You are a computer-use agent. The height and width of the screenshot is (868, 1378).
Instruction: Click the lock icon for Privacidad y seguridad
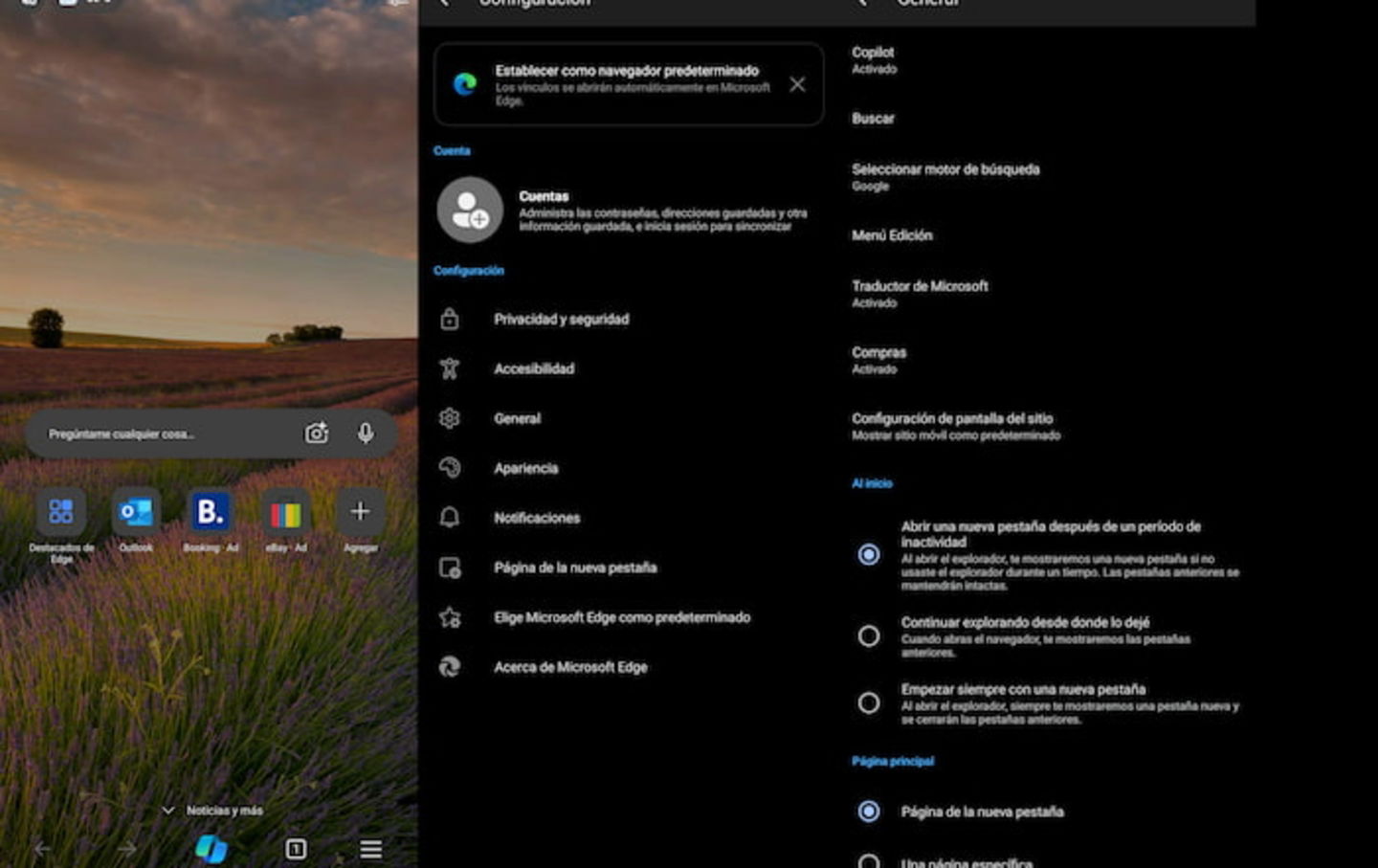450,319
